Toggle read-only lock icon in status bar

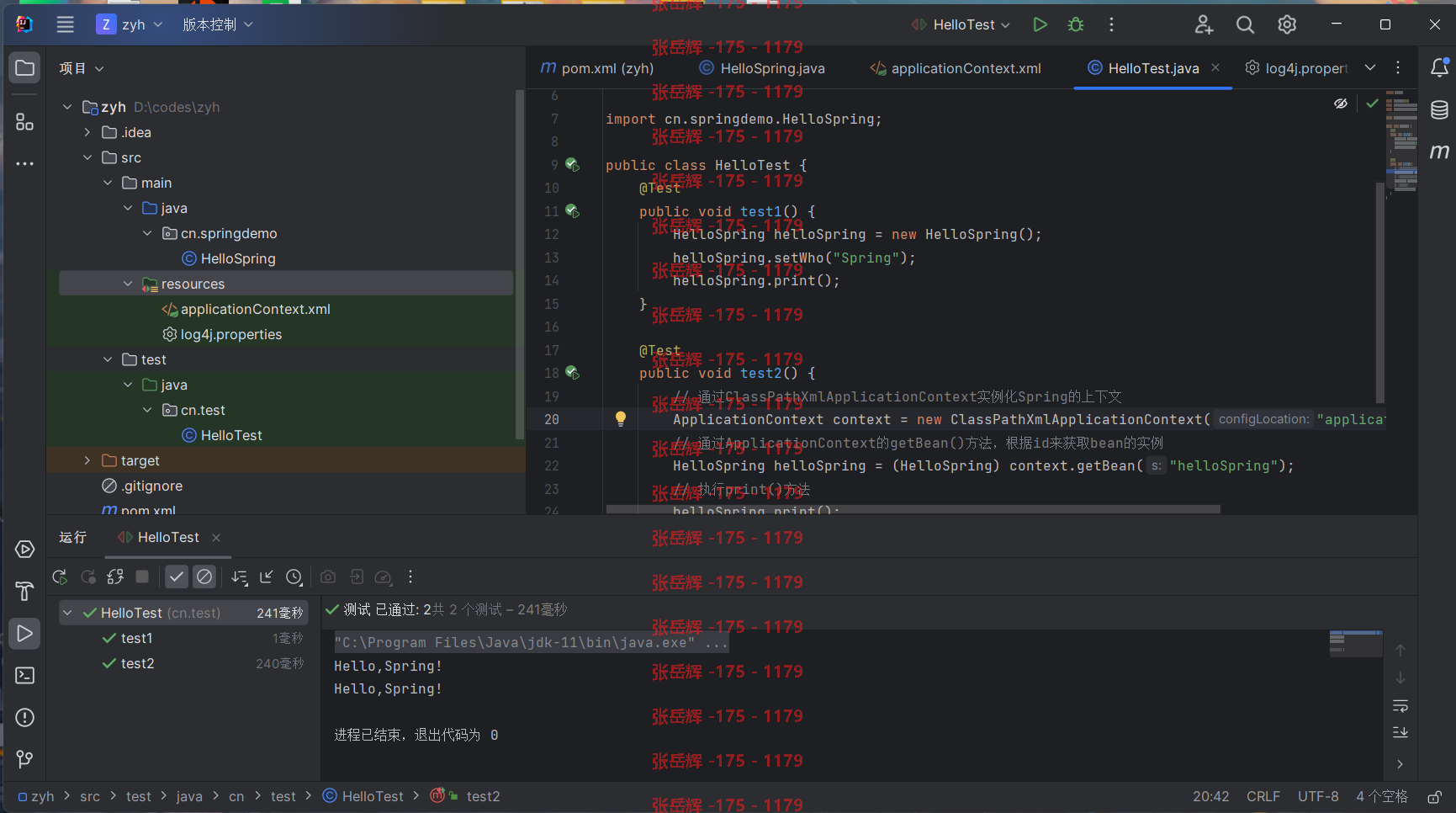[1435, 797]
